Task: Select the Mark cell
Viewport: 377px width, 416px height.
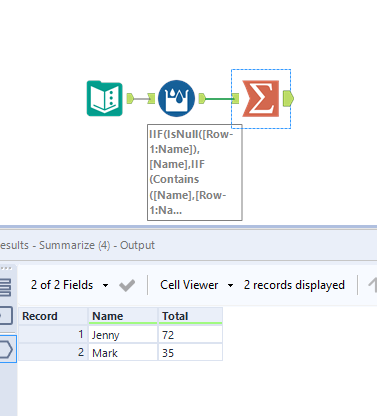Action: click(x=123, y=353)
